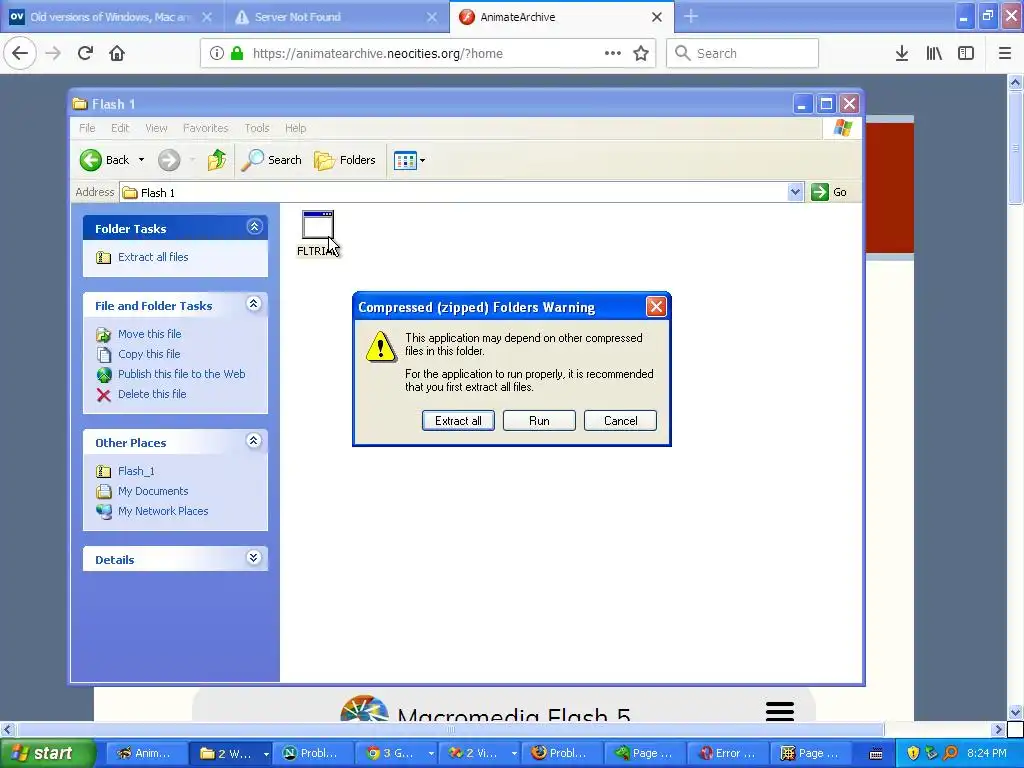Click the Firefox Search box
This screenshot has width=1024, height=768.
click(743, 53)
